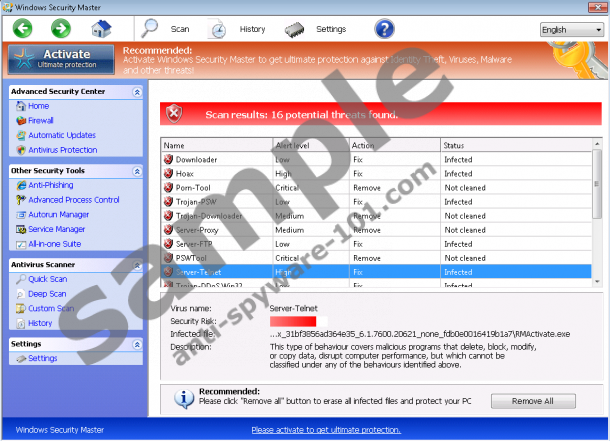Start a Quick Scan from sidebar
The height and width of the screenshot is (441, 610).
47,279
